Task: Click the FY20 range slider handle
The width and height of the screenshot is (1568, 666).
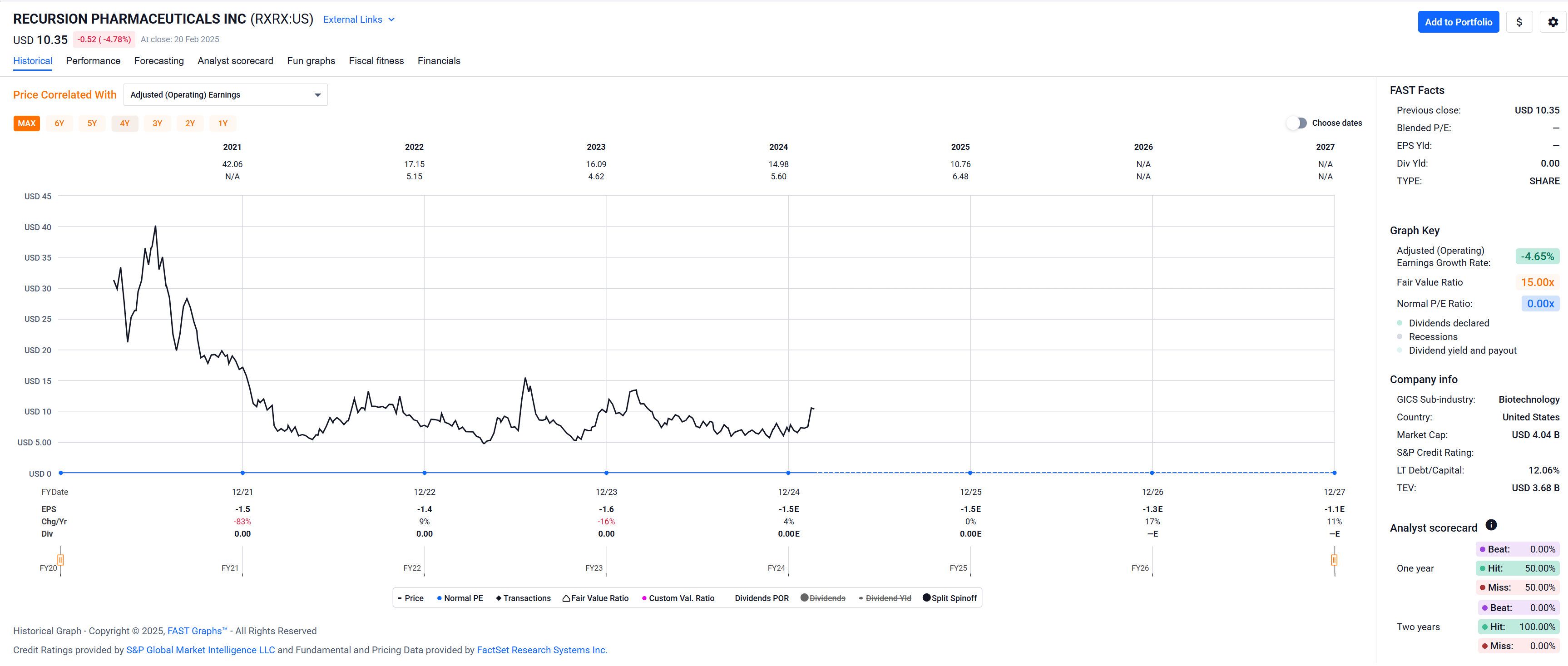Action: [x=60, y=560]
